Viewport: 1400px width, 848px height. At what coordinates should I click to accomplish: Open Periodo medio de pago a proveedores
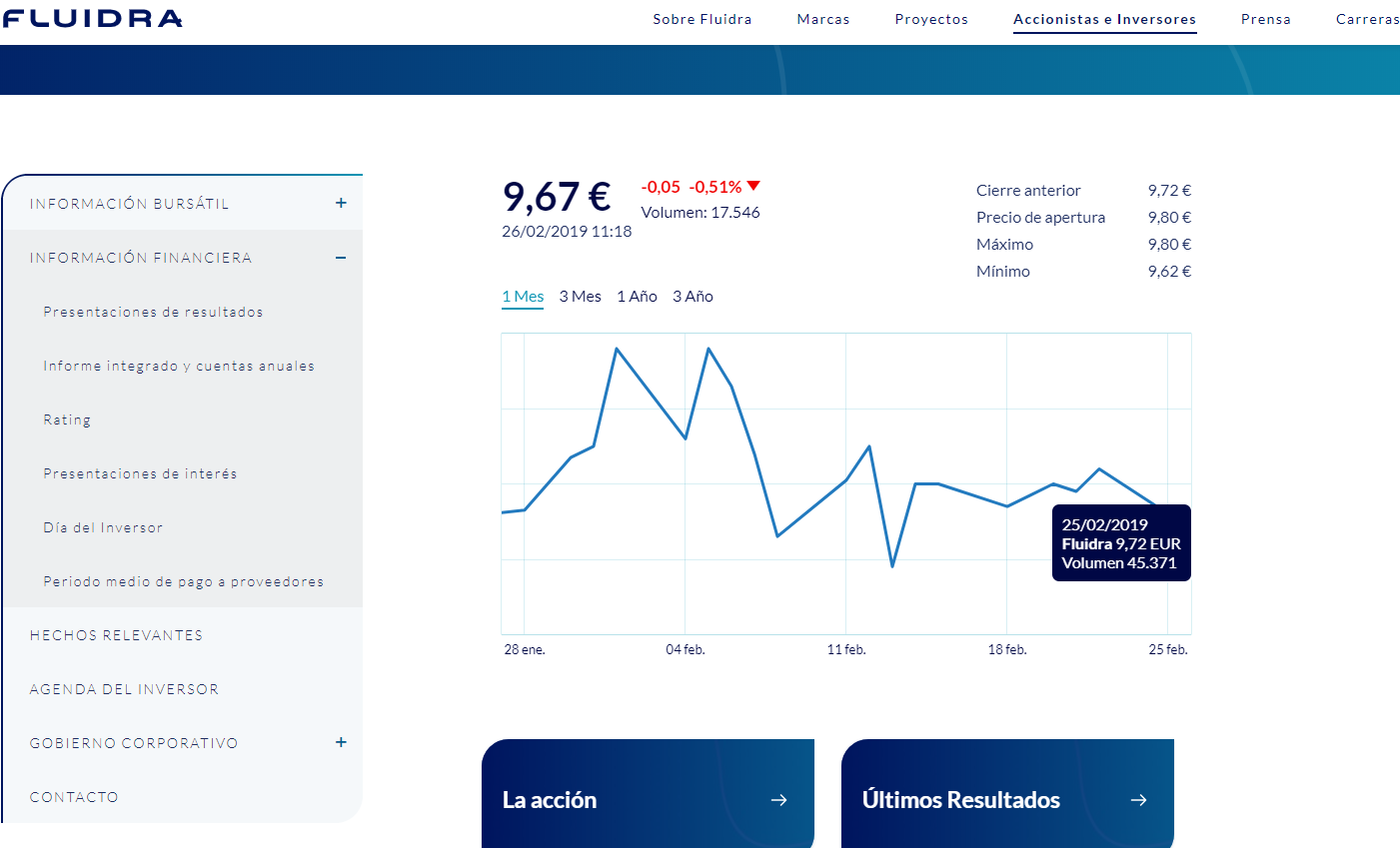point(184,581)
